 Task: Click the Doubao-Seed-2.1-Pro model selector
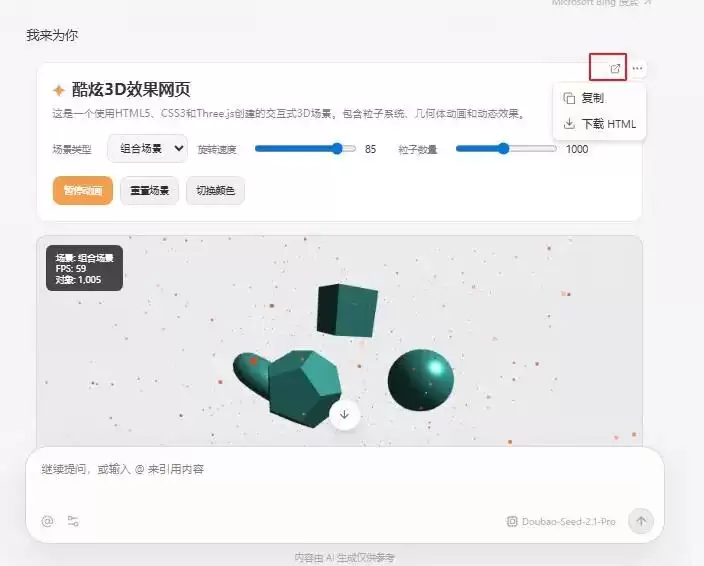561,522
